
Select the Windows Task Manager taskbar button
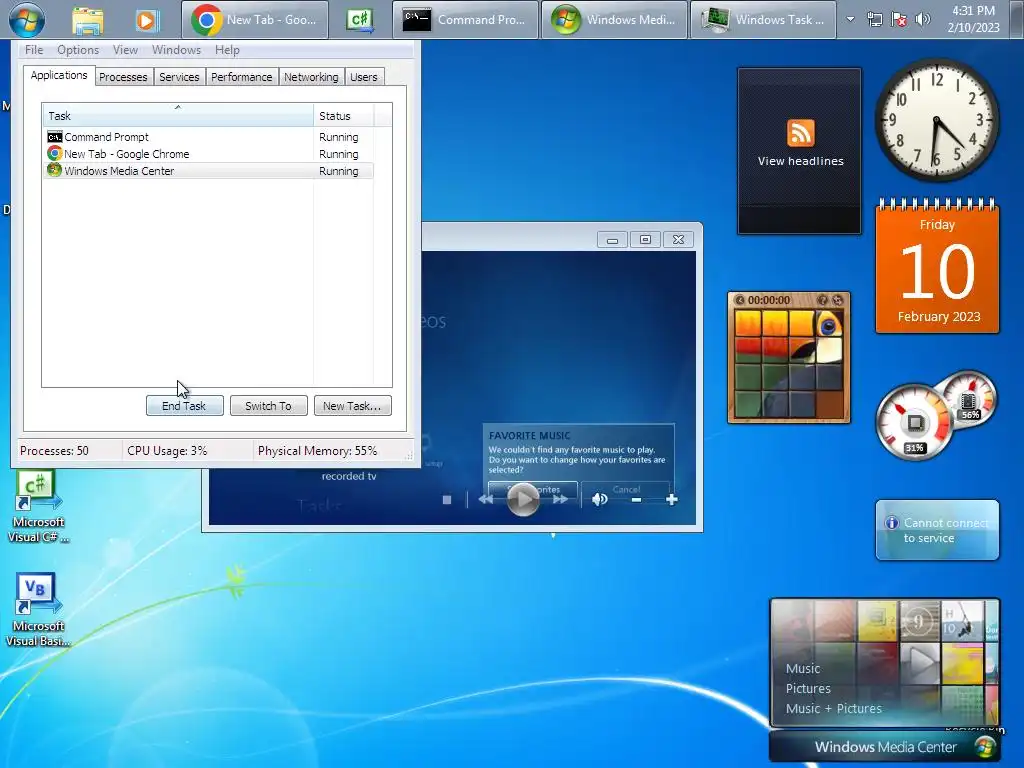pos(763,20)
